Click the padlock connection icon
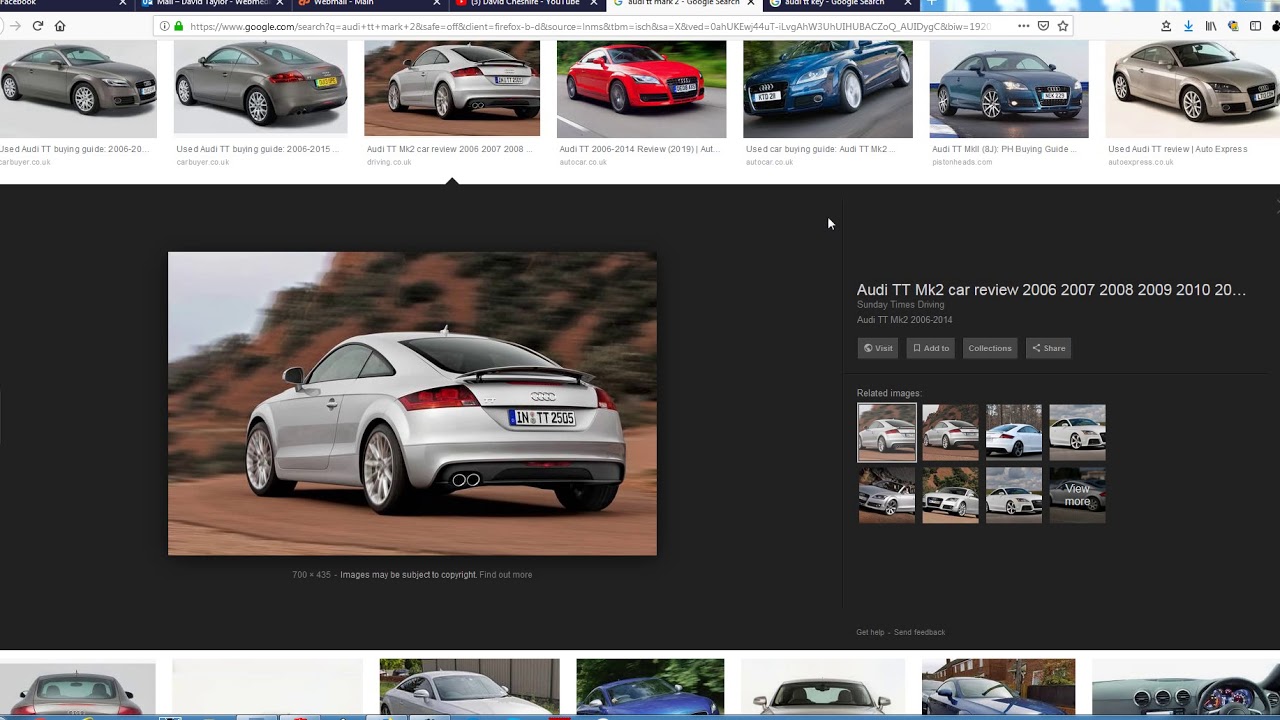Viewport: 1280px width, 720px height. (179, 26)
